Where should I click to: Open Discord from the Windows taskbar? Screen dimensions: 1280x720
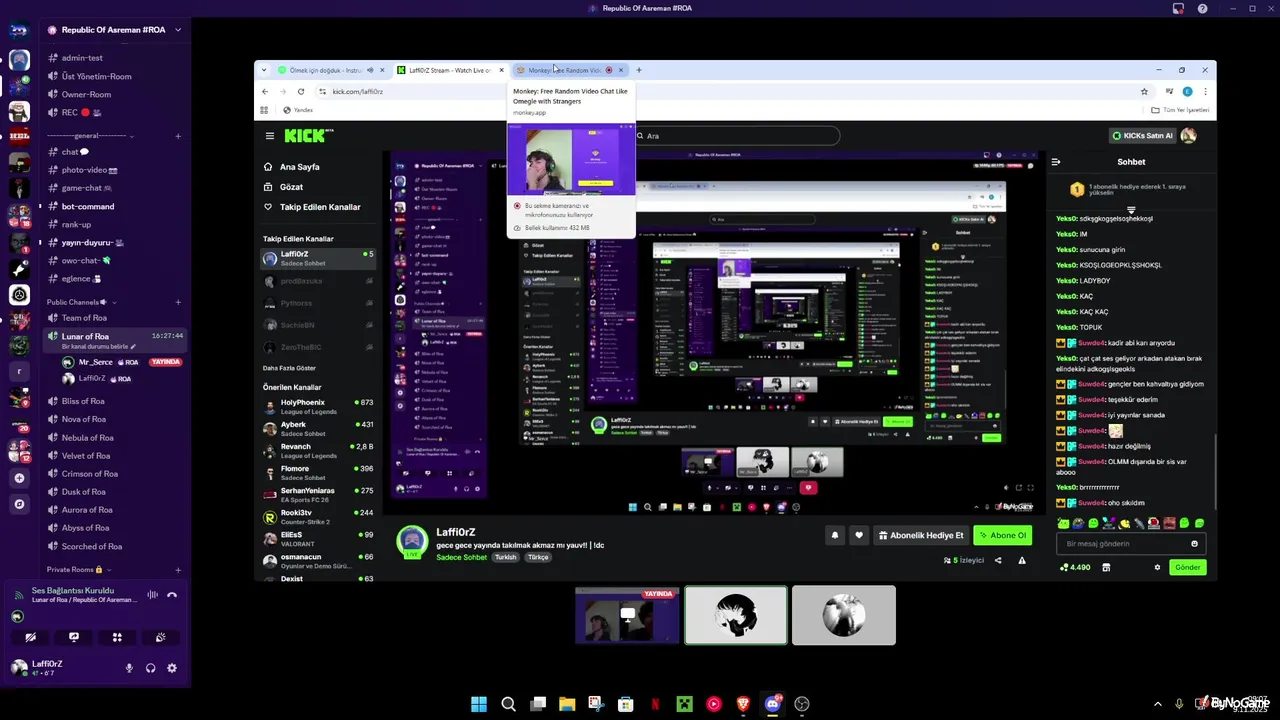click(x=772, y=704)
